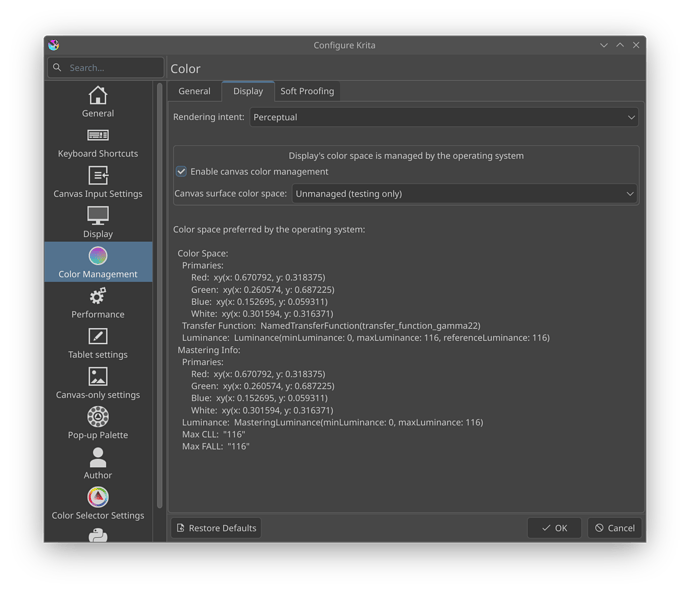Viewport: 690px width, 594px height.
Task: Click the 'Max FALL: "116"' line
Action: [216, 446]
